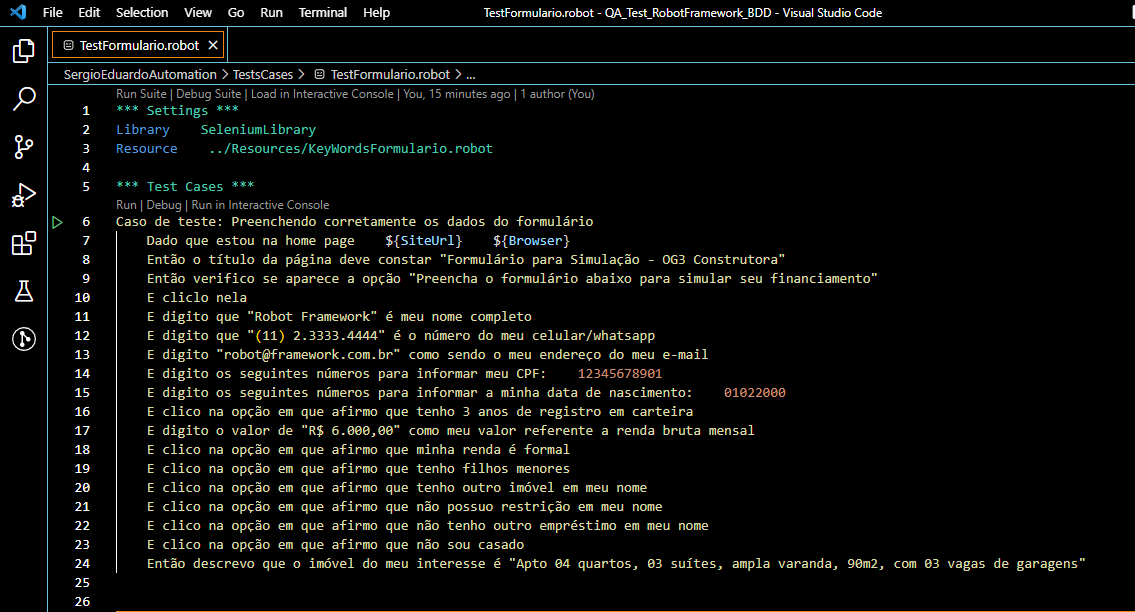Click the breadcrumb ellipsis symbol item
The height and width of the screenshot is (612, 1135).
tap(471, 75)
